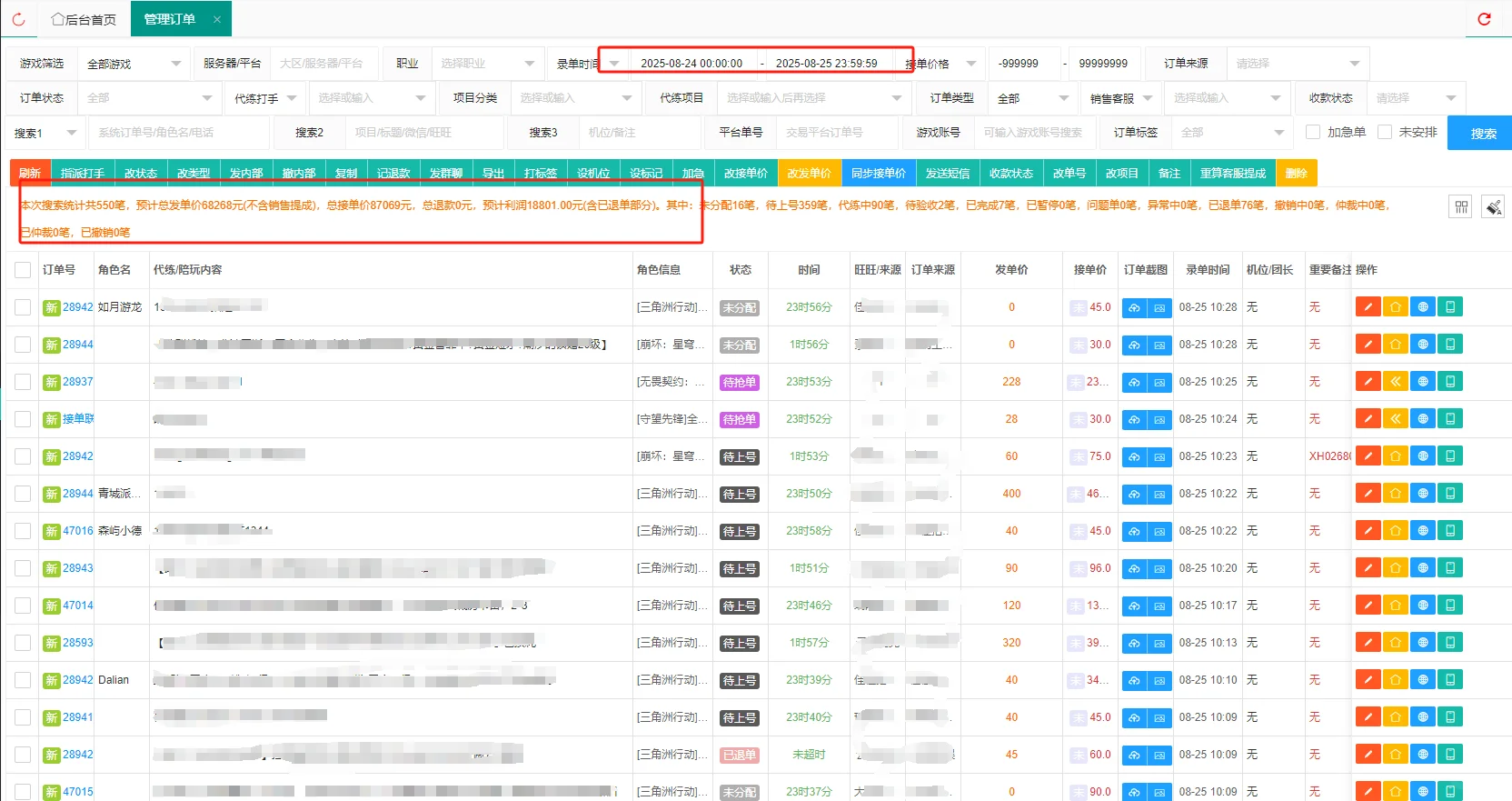1512x801 pixels.
Task: Click red edit pencil for 10:10 order
Action: coord(1368,680)
